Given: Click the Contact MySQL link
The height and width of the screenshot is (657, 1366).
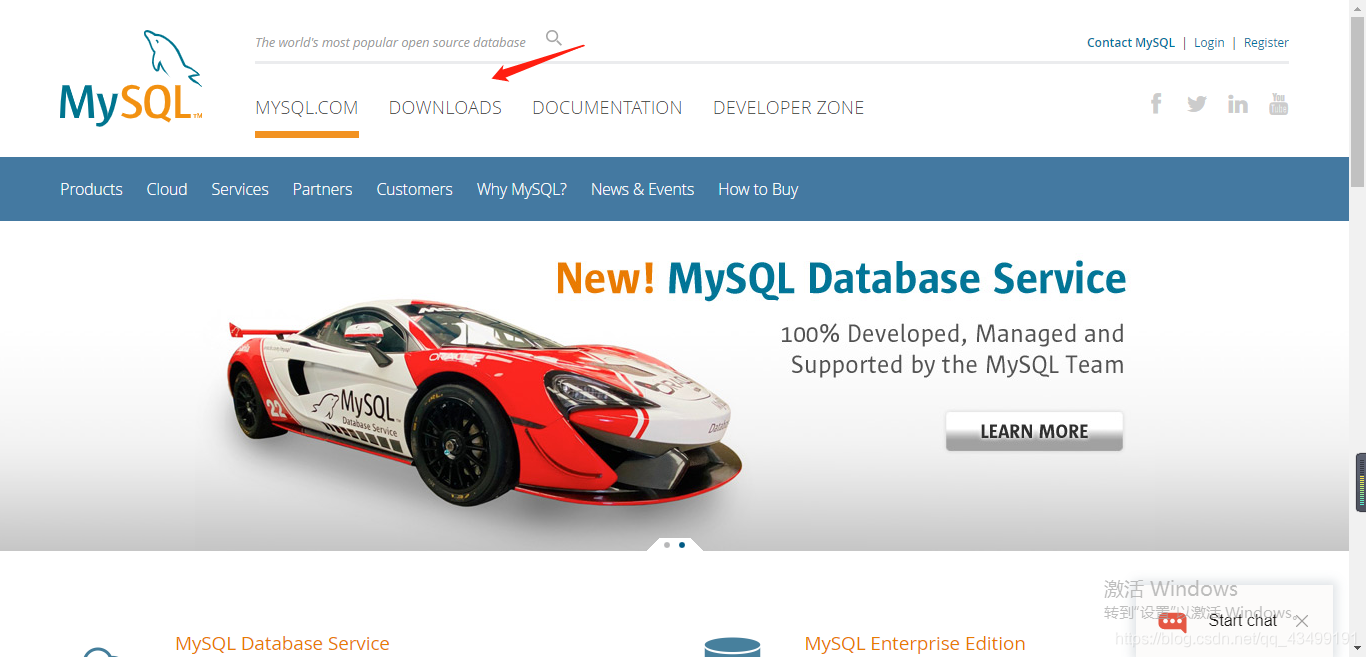Looking at the screenshot, I should [x=1131, y=43].
